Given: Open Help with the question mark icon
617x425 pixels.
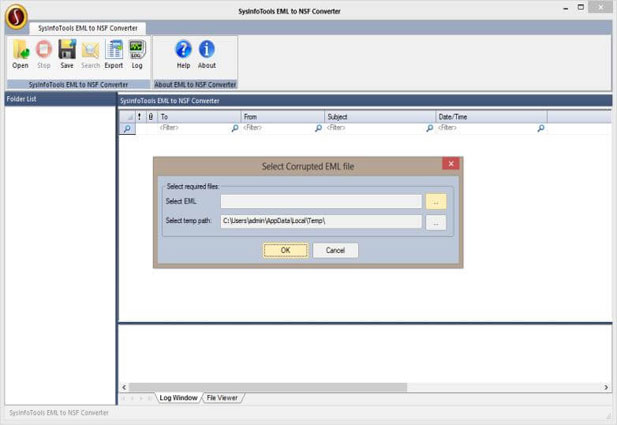Looking at the screenshot, I should pyautogui.click(x=183, y=54).
